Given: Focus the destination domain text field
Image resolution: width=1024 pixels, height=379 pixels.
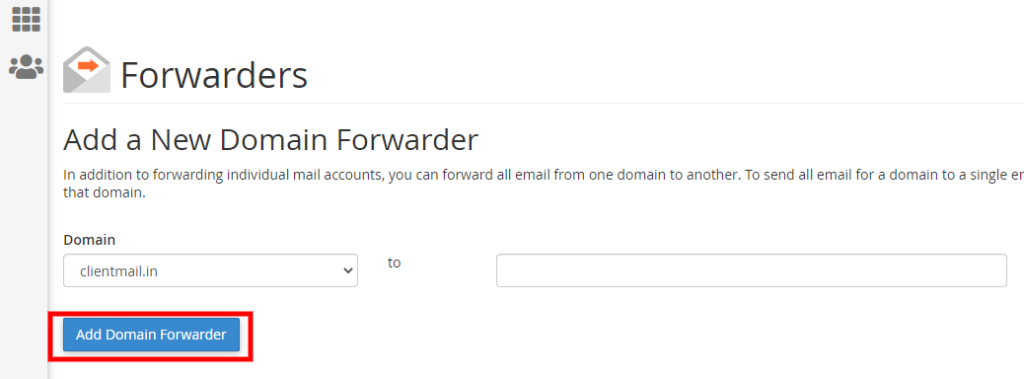Looking at the screenshot, I should 751,271.
